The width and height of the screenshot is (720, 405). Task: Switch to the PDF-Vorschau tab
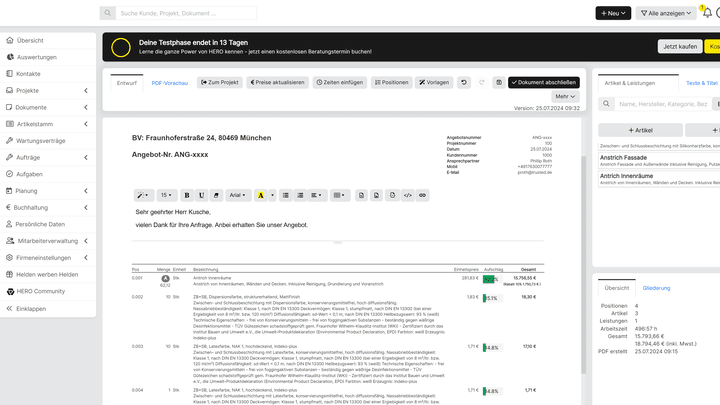[169, 82]
